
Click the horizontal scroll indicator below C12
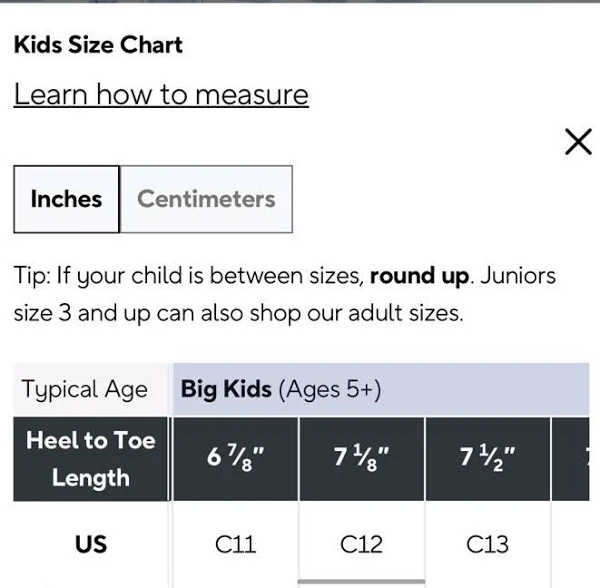(x=361, y=581)
